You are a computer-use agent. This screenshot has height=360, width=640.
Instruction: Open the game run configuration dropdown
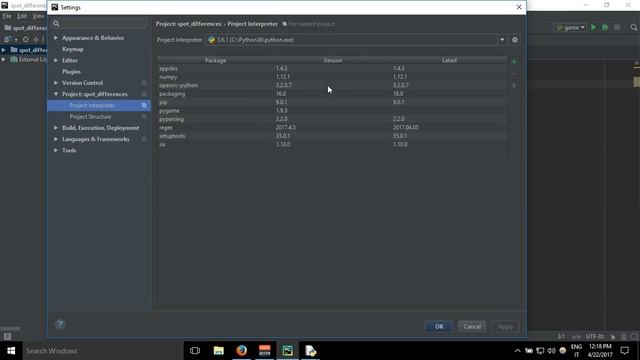click(x=570, y=27)
